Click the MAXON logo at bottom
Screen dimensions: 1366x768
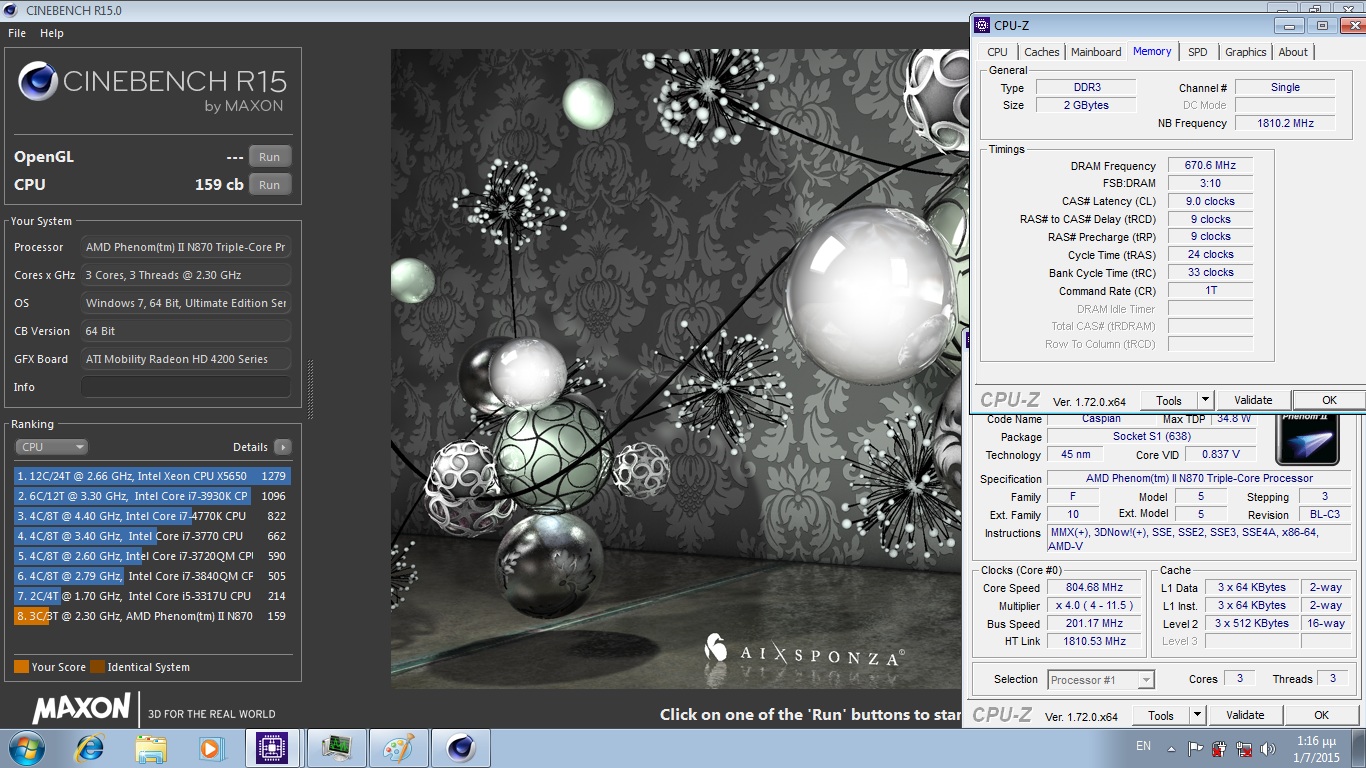81,709
